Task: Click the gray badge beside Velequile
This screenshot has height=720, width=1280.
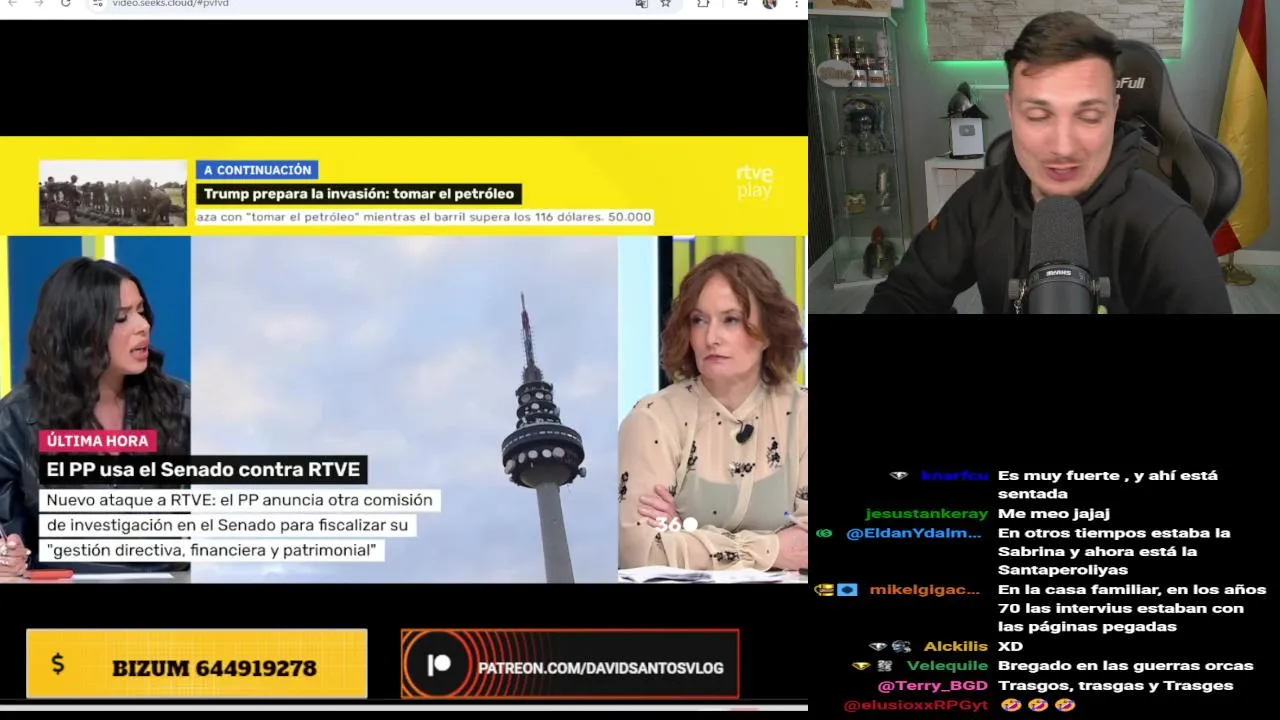Action: point(884,666)
